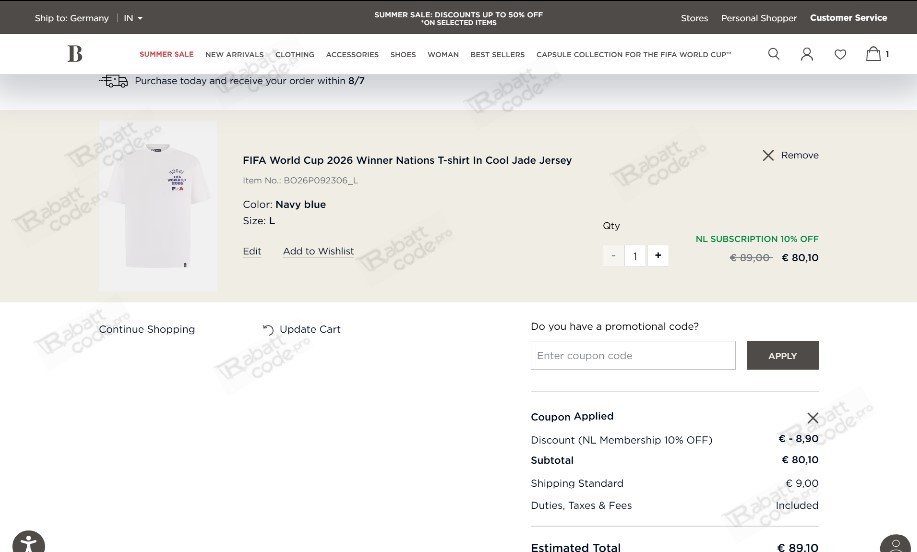
Task: Decrease quantity with the minus button
Action: coord(613,256)
